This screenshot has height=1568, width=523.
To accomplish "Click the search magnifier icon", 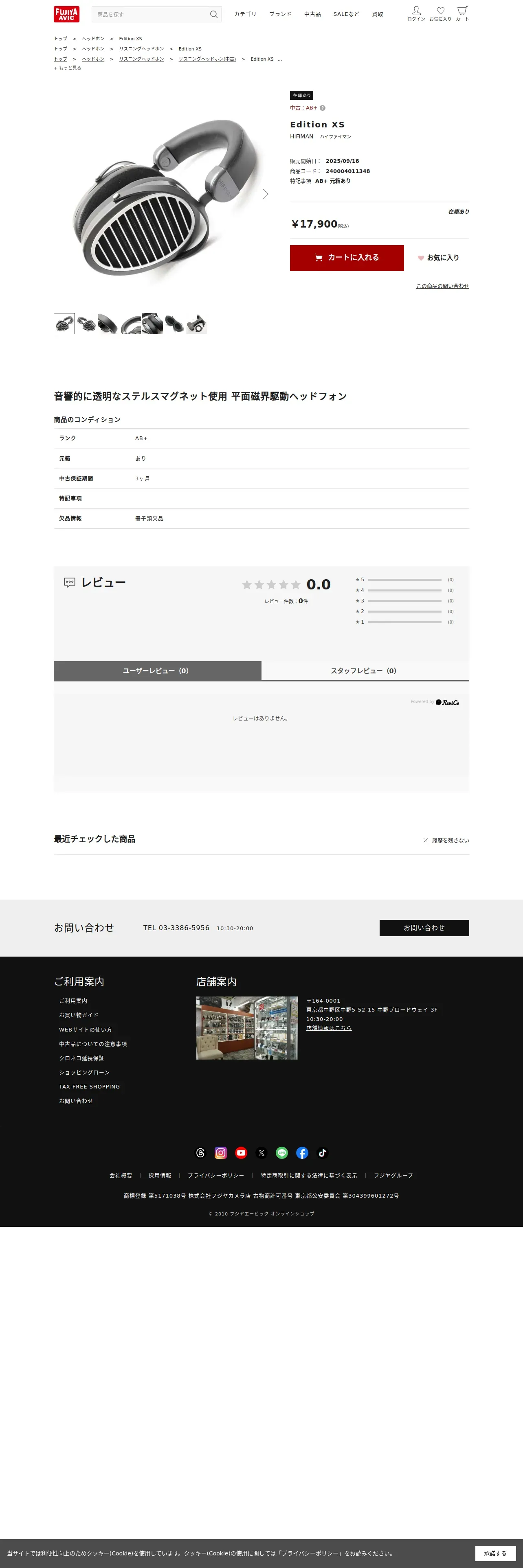I will 214,15.
